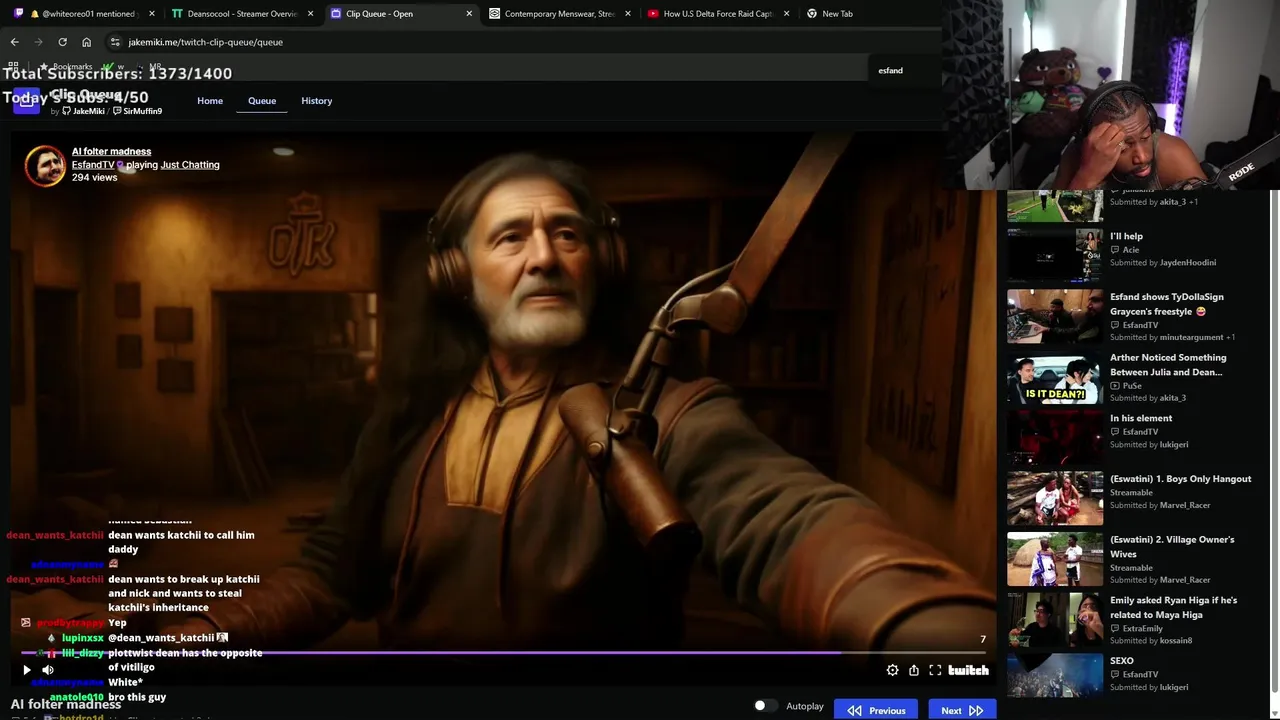
Task: Click the Twitch logo in player
Action: pyautogui.click(x=968, y=670)
